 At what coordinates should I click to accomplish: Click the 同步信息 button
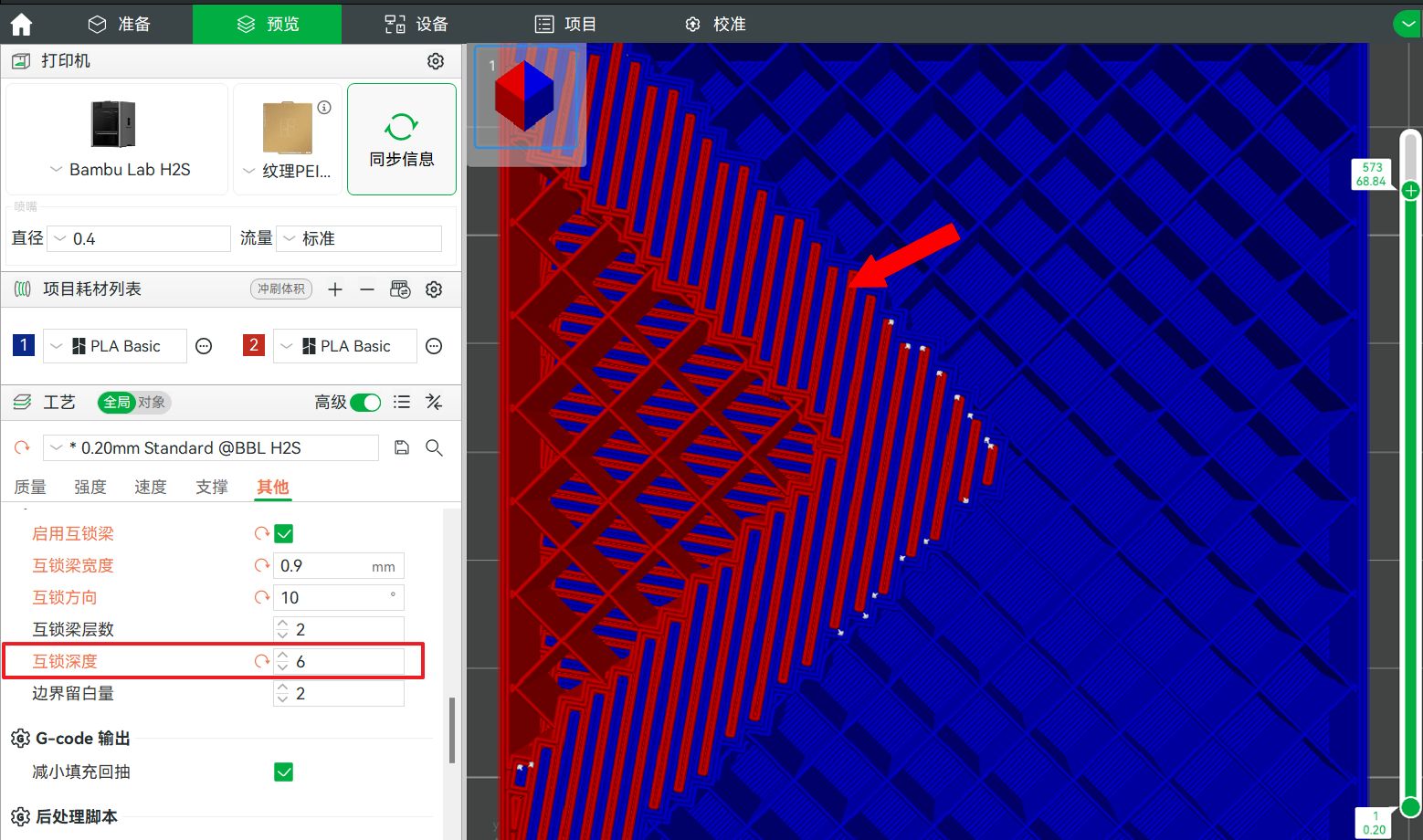(402, 139)
